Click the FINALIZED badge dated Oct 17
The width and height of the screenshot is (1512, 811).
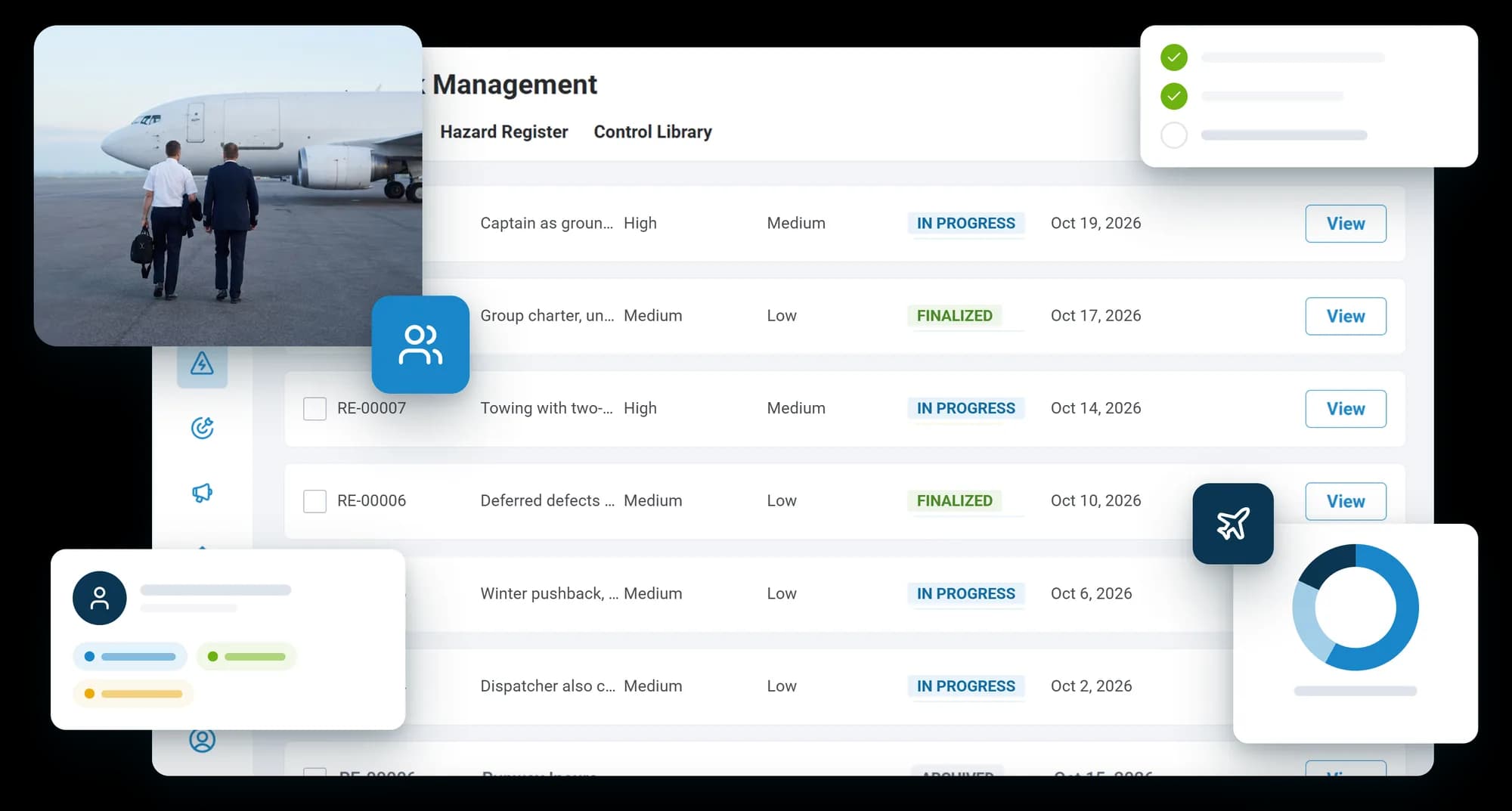(x=954, y=316)
